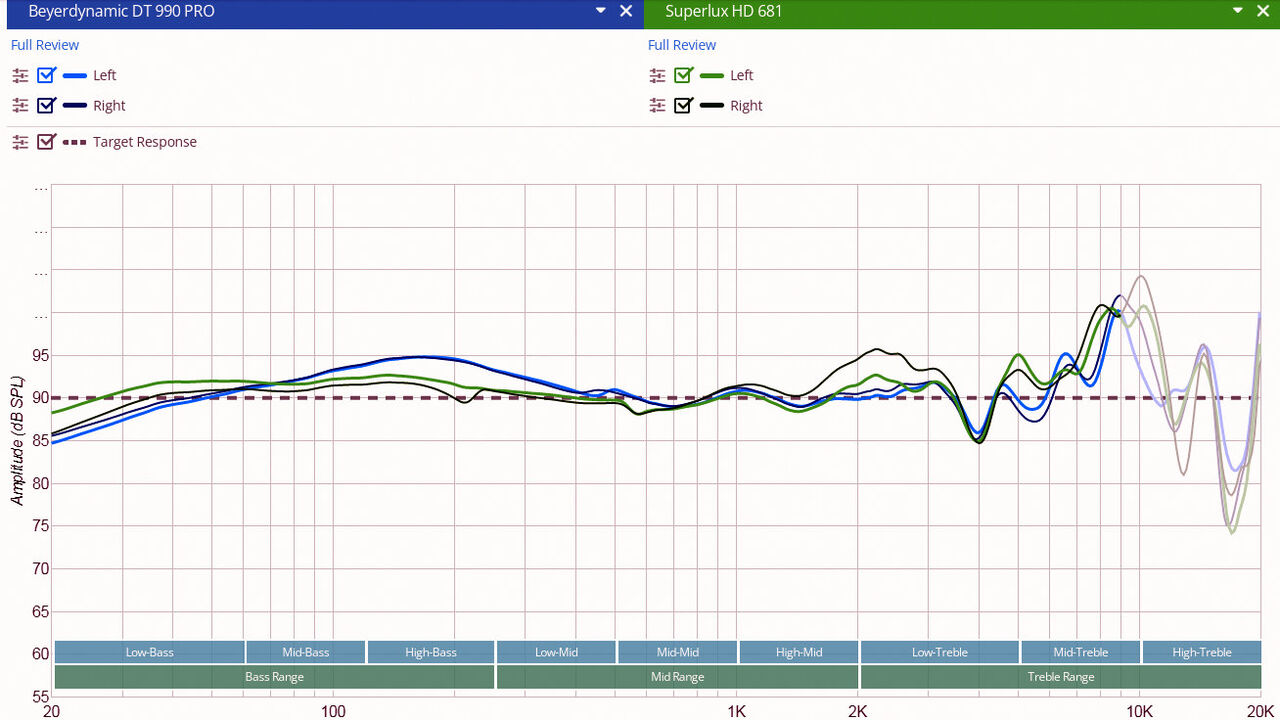Click the 75 amplitude axis label

click(40, 526)
